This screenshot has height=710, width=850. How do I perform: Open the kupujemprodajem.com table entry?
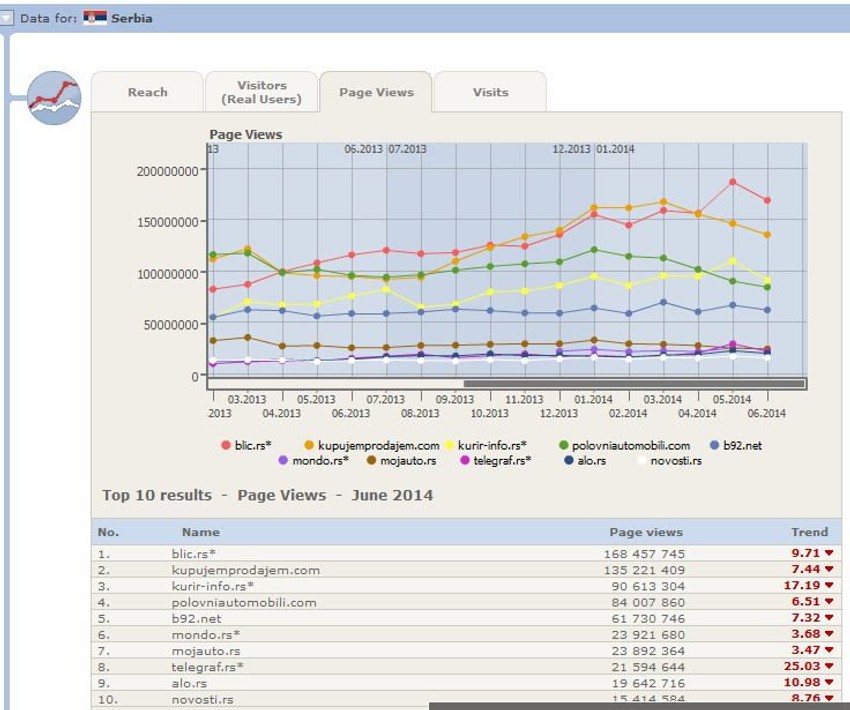pyautogui.click(x=246, y=570)
